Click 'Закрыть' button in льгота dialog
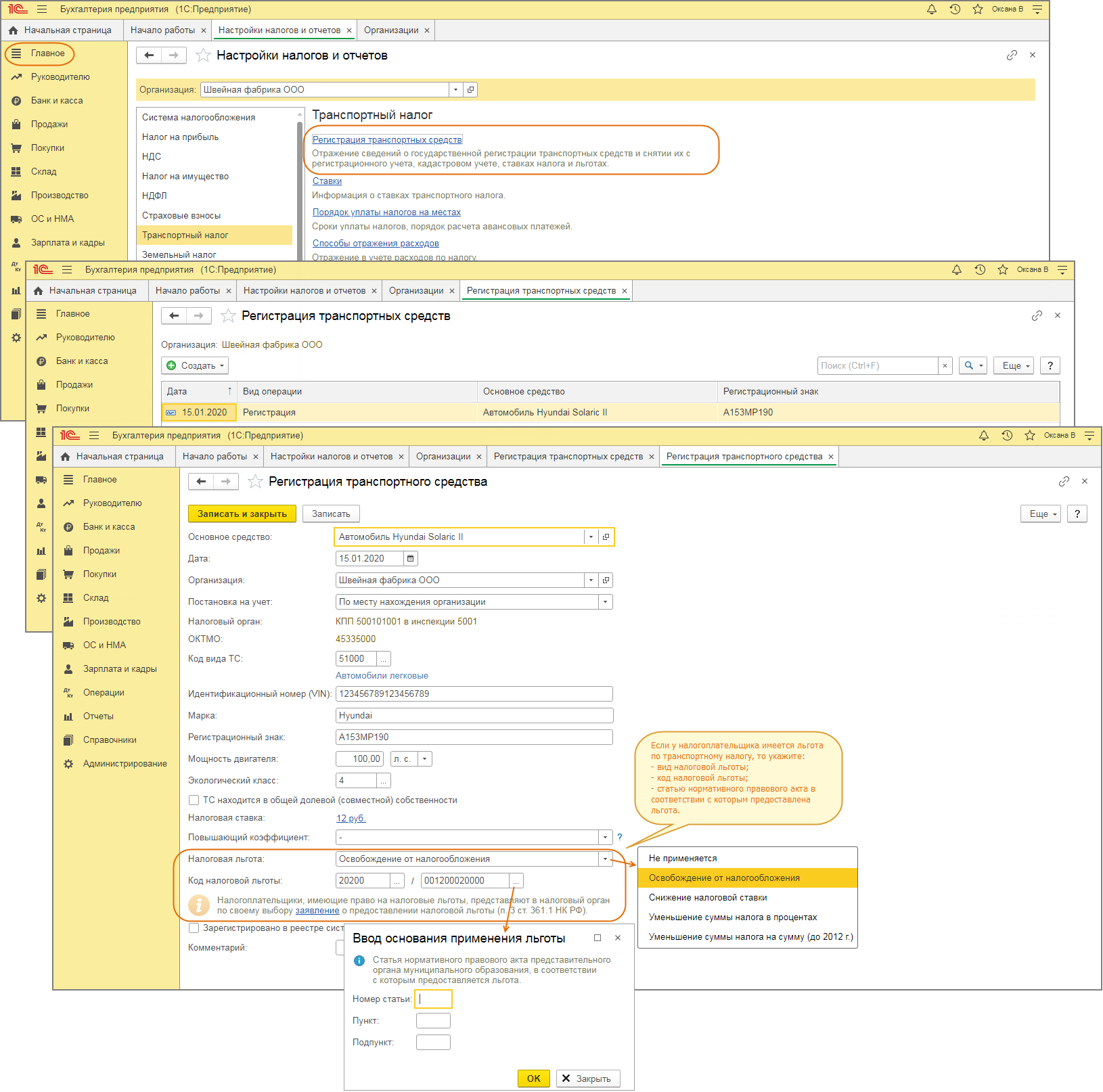1103x1092 pixels. click(x=588, y=1078)
